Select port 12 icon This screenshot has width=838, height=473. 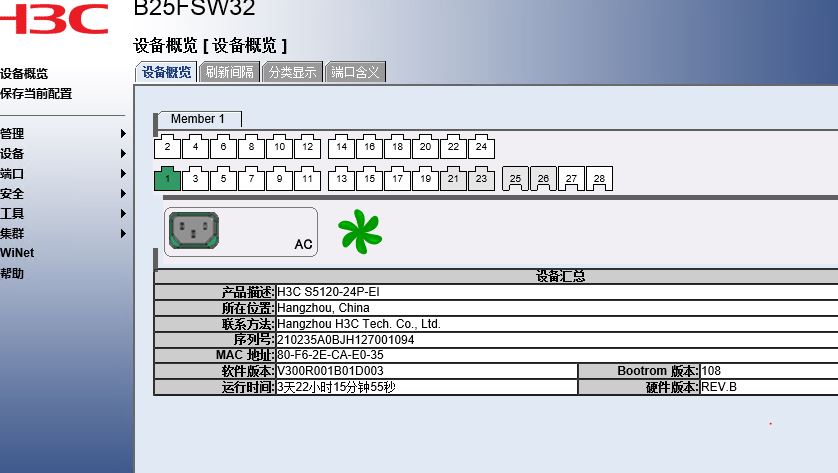[307, 147]
